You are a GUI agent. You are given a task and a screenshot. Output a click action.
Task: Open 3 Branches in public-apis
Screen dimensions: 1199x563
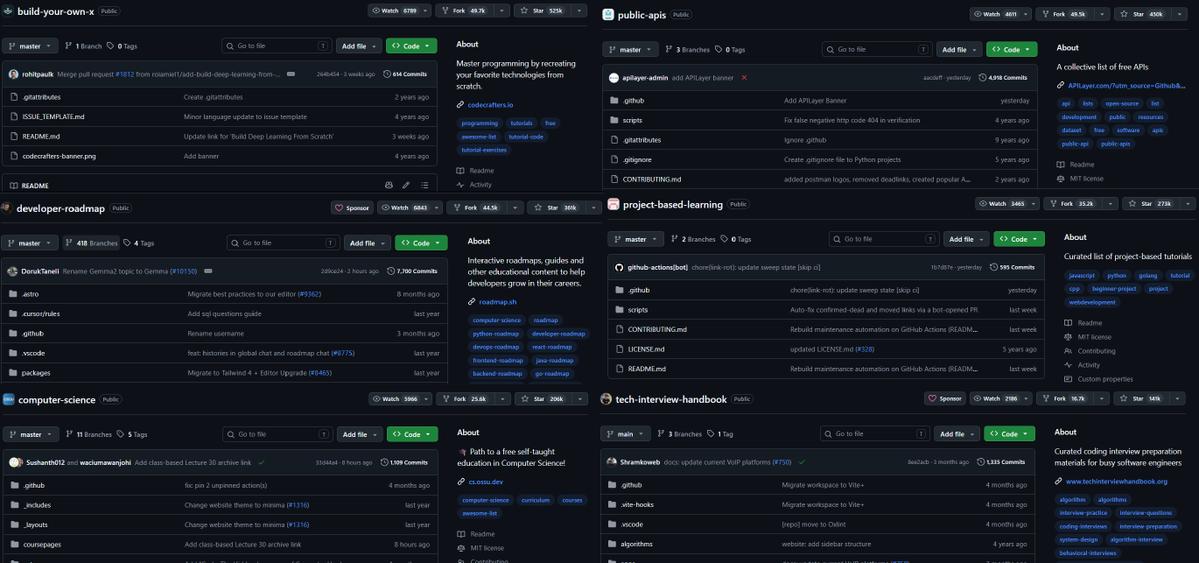[687, 49]
